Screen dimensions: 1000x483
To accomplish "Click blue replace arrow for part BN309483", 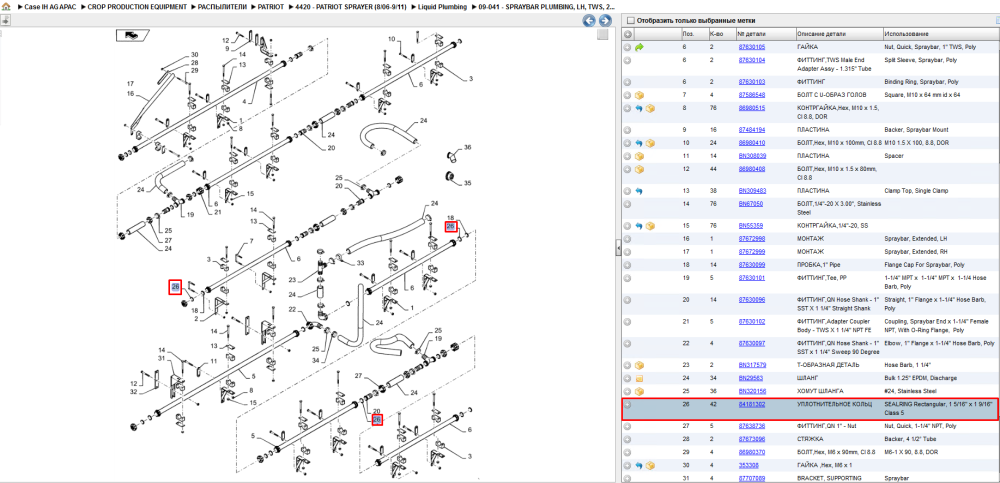I will coord(640,191).
